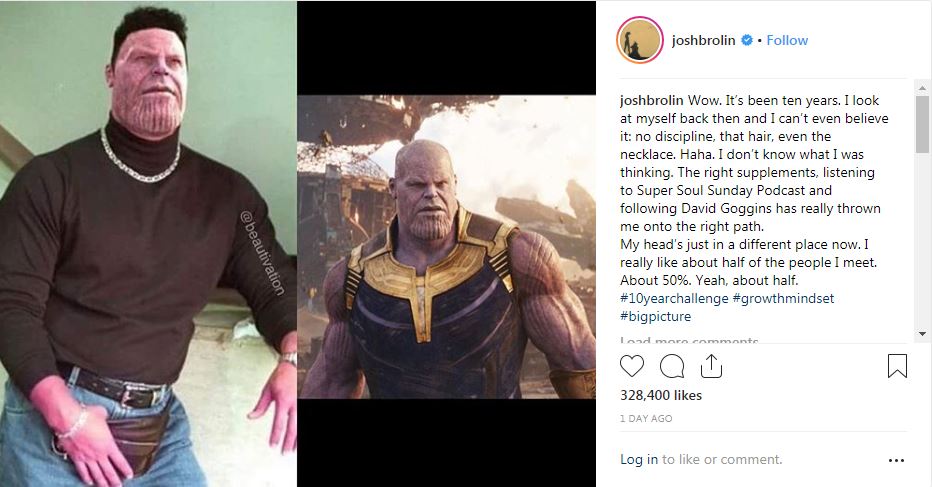932x487 pixels.
Task: Open joshbrolin username in the header
Action: tap(703, 40)
